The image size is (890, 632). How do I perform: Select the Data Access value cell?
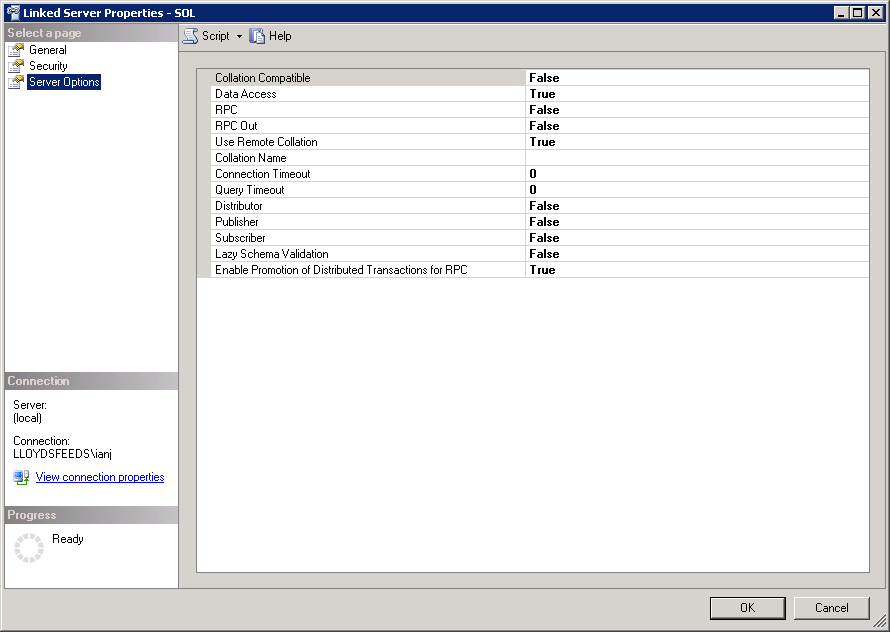[696, 94]
